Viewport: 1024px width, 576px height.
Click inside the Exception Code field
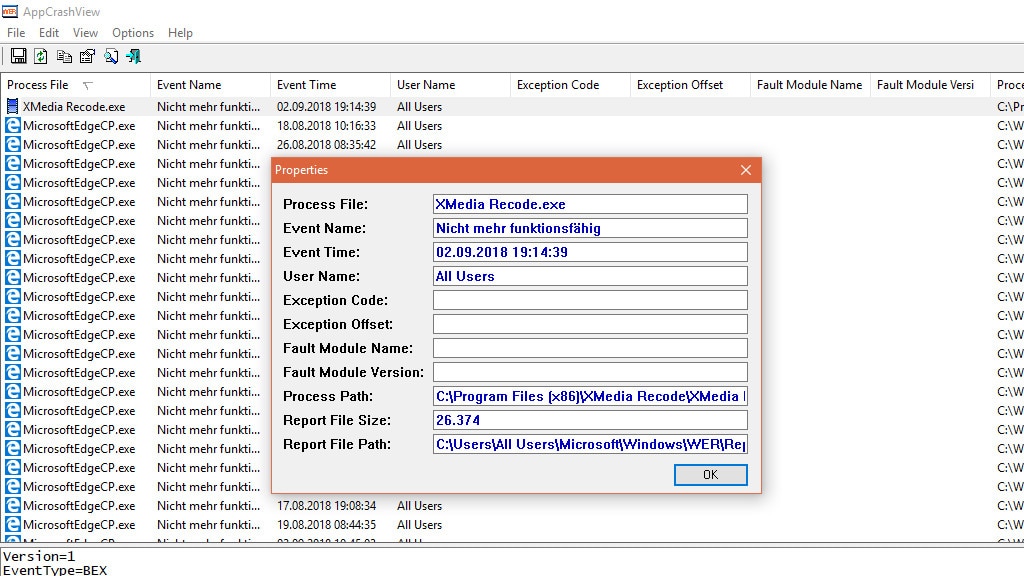pyautogui.click(x=590, y=300)
